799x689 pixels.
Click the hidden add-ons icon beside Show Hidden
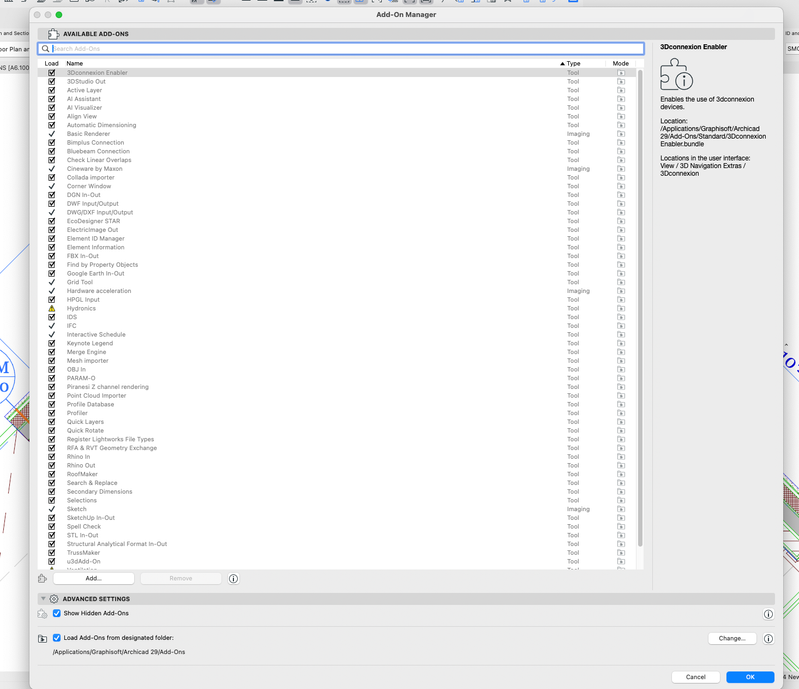42,614
